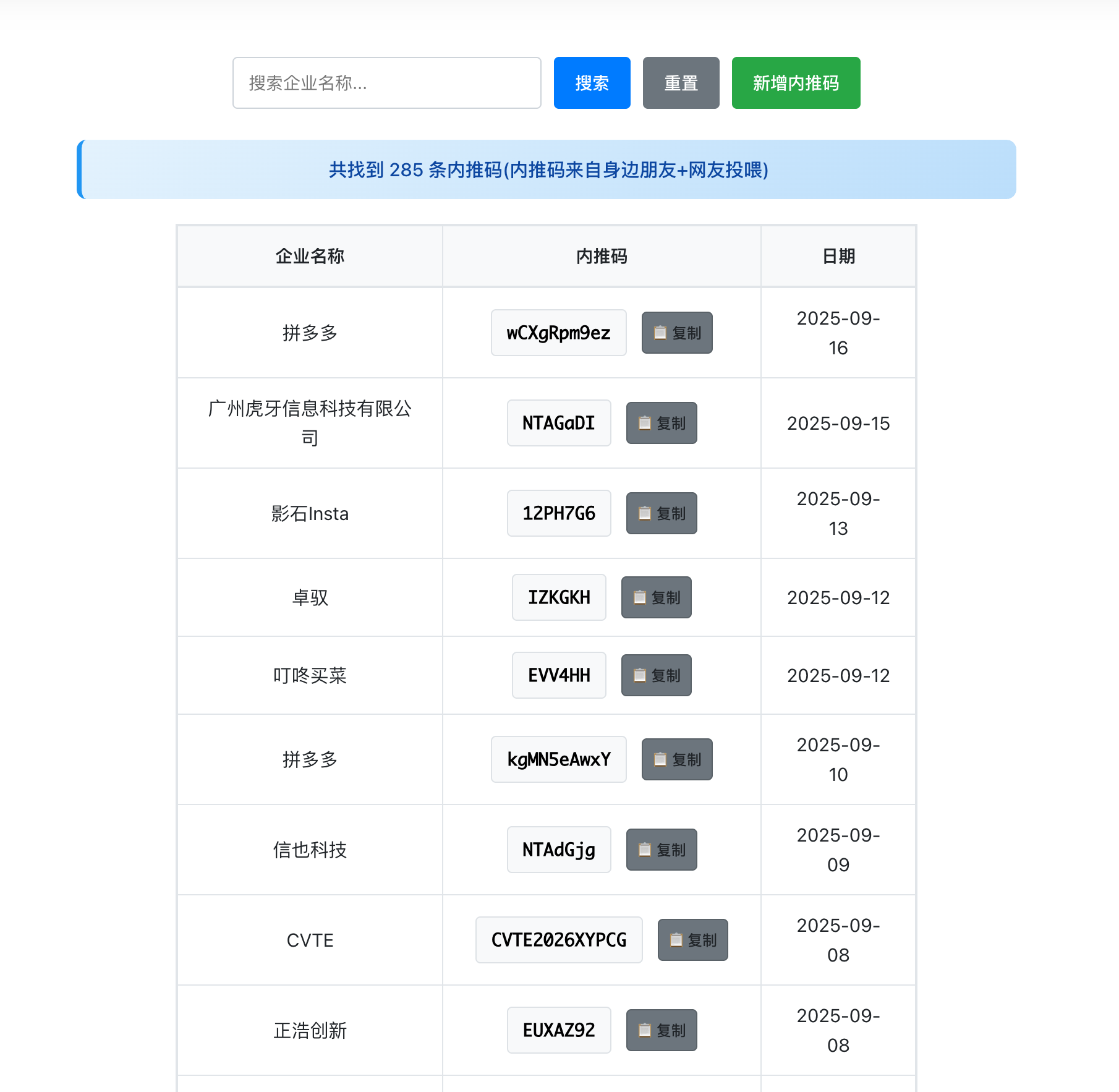The width and height of the screenshot is (1119, 1092).
Task: Copy the 正浩创新 code EUXAZ92
Action: pos(661,1030)
